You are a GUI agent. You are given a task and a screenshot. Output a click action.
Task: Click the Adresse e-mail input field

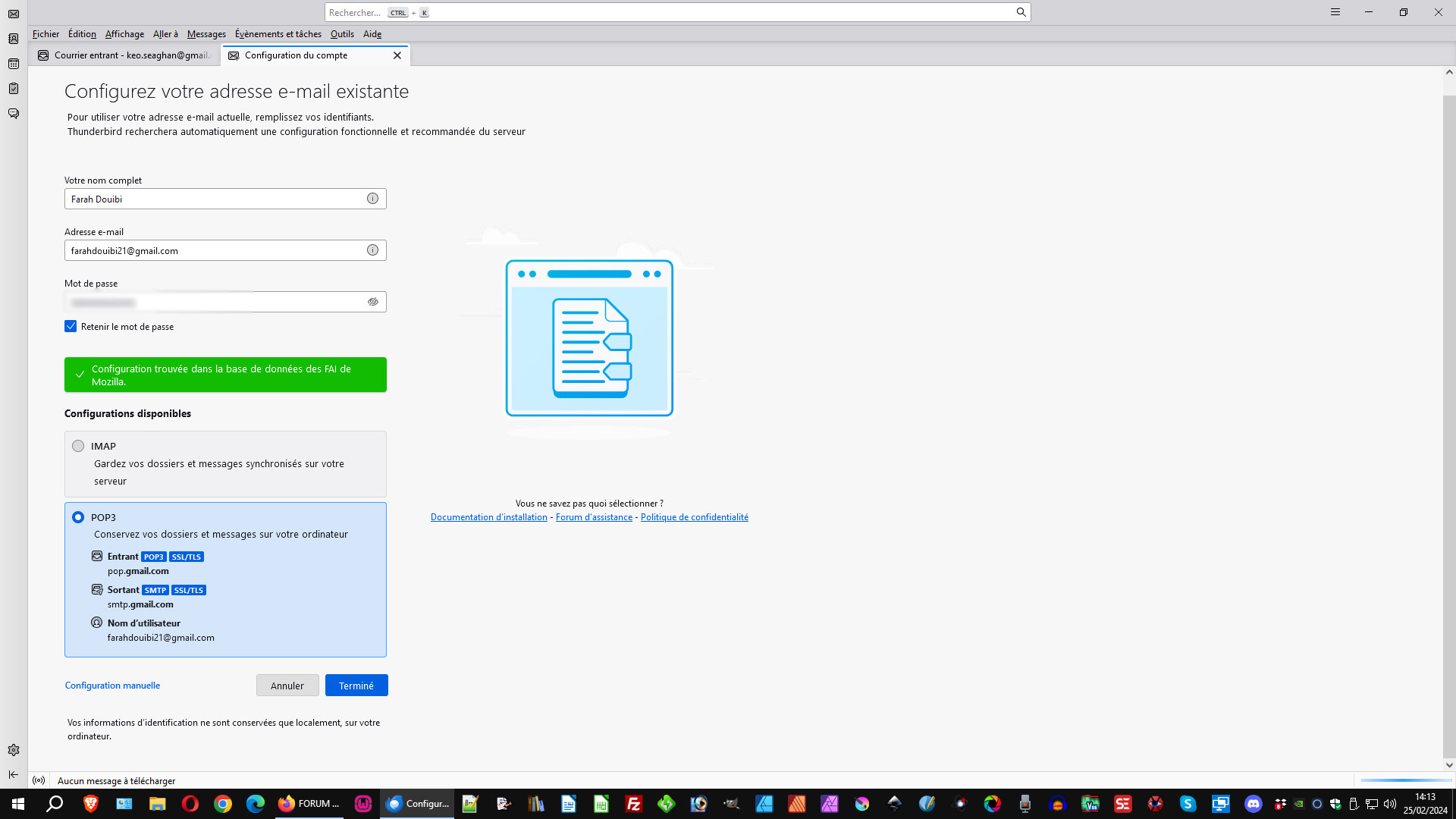(225, 250)
